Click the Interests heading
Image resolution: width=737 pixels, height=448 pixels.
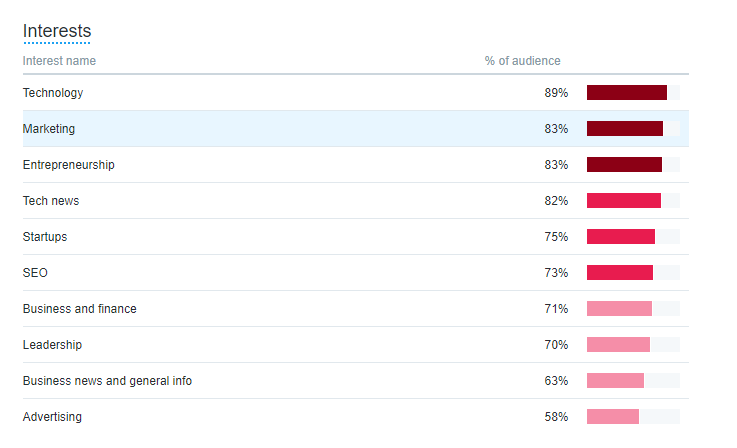tap(57, 31)
